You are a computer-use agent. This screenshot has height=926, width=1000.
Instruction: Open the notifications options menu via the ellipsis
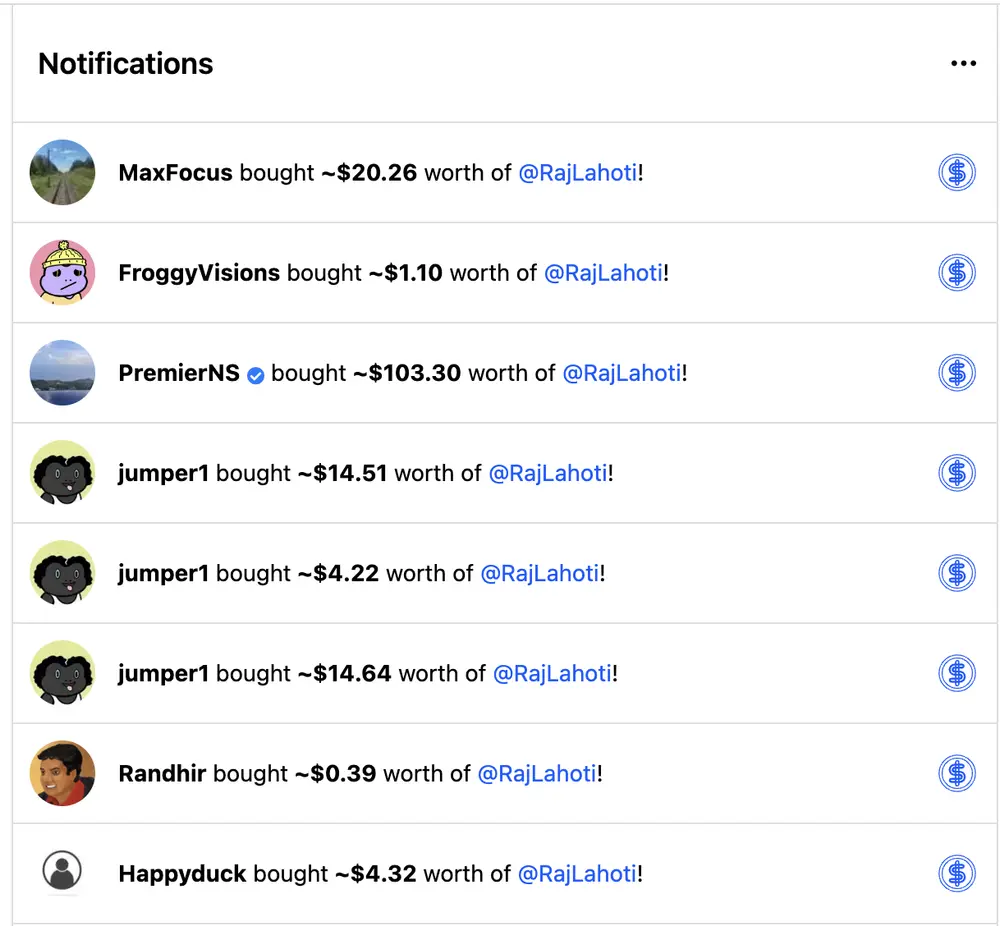(963, 63)
